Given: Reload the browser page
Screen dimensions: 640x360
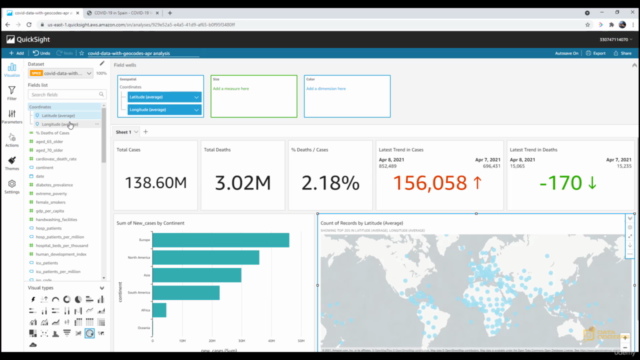Looking at the screenshot, I should point(29,24).
